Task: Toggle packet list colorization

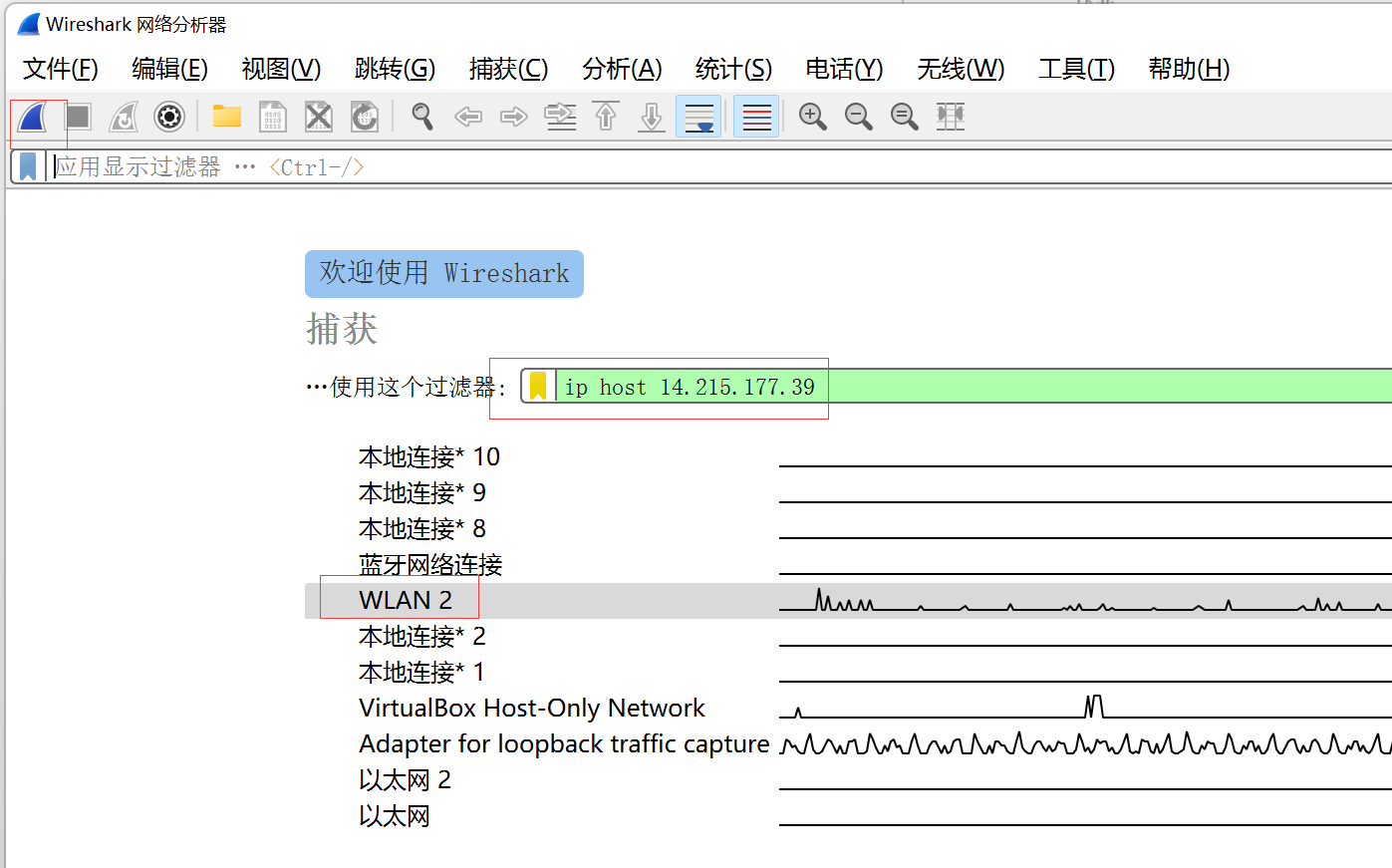Action: (x=756, y=117)
